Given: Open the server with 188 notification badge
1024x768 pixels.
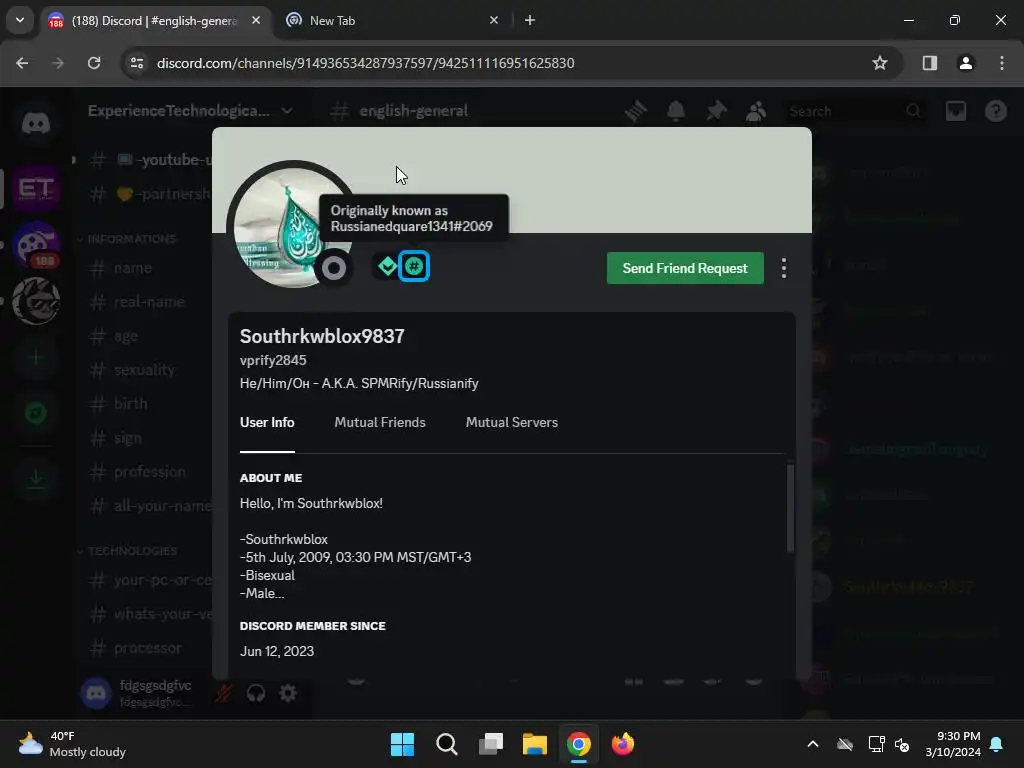Looking at the screenshot, I should click(x=36, y=245).
